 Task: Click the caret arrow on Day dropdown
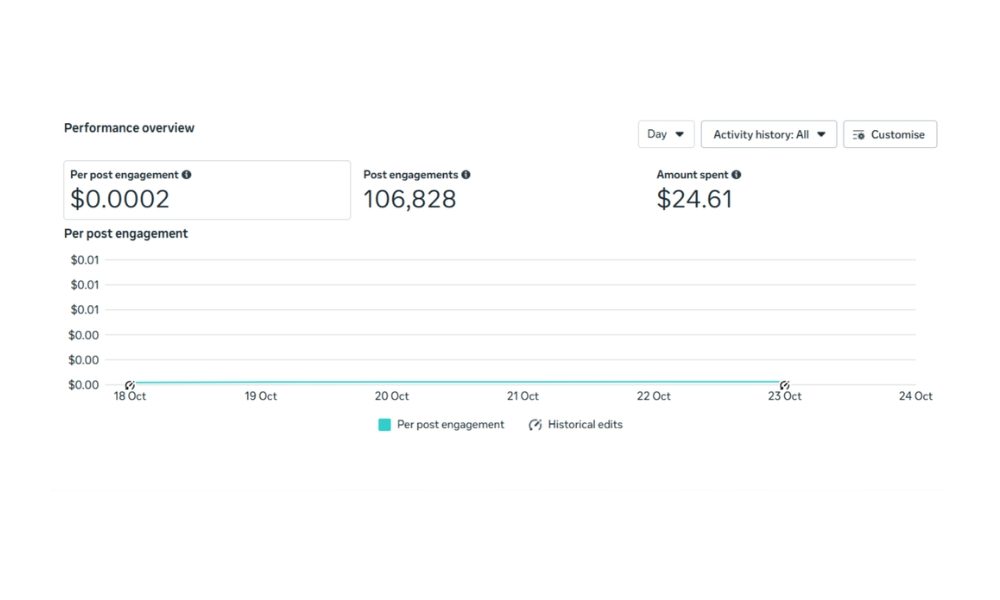(x=680, y=134)
